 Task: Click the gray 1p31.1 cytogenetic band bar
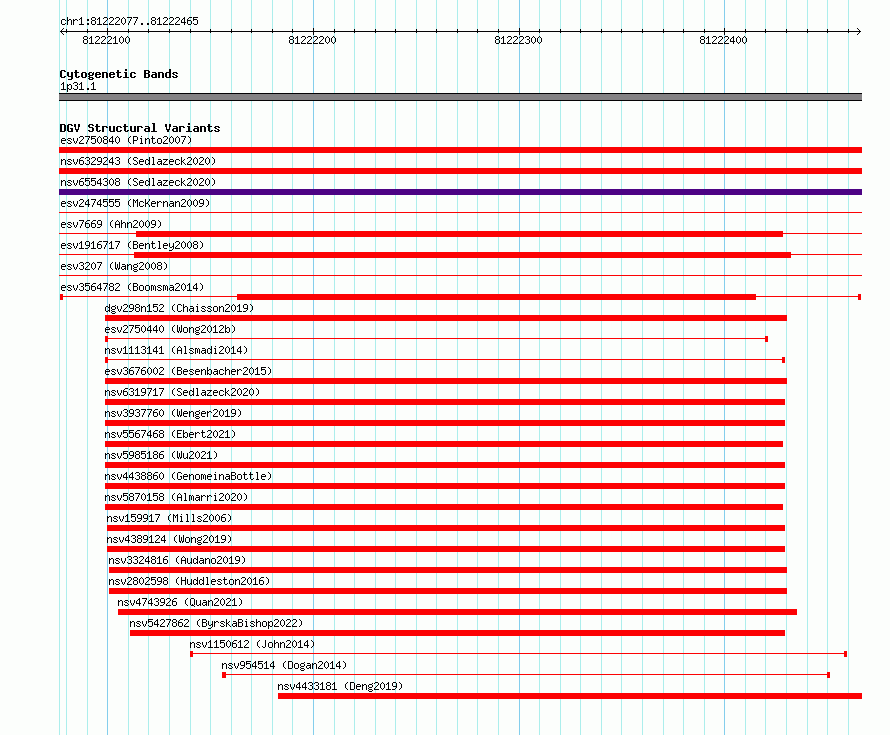click(460, 97)
